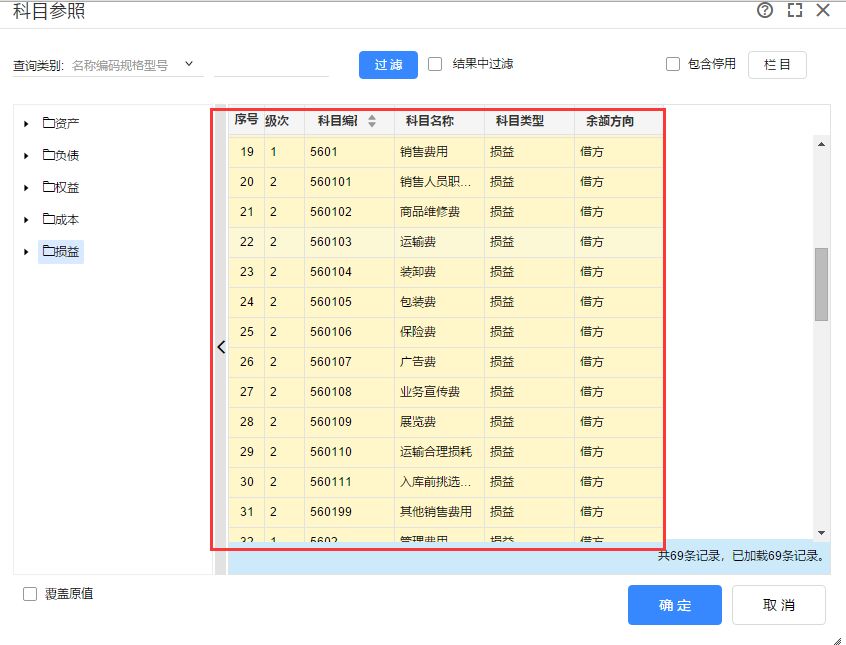
Task: Select the 装卸费 row
Action: pyautogui.click(x=446, y=271)
